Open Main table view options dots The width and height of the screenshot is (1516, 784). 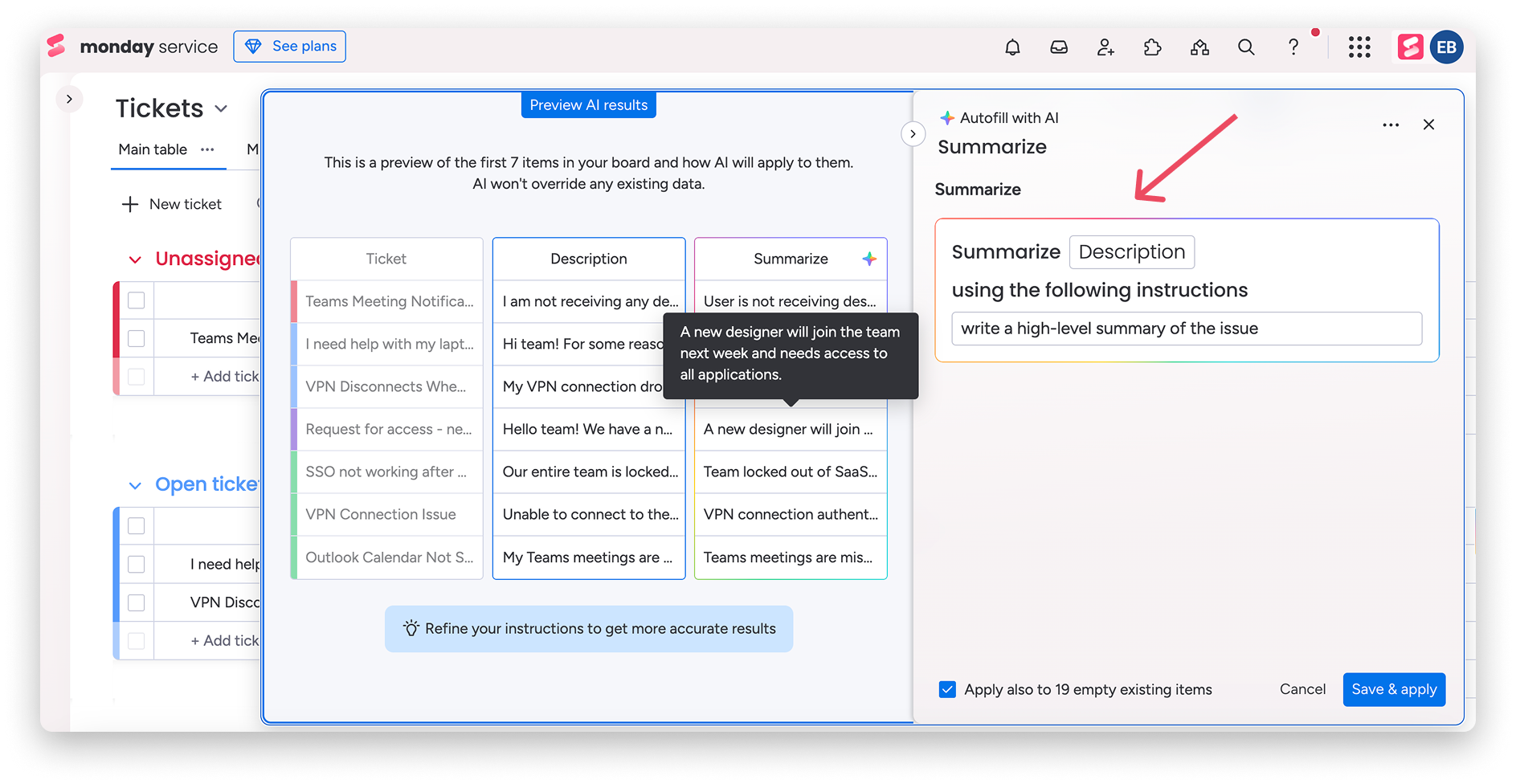click(207, 149)
